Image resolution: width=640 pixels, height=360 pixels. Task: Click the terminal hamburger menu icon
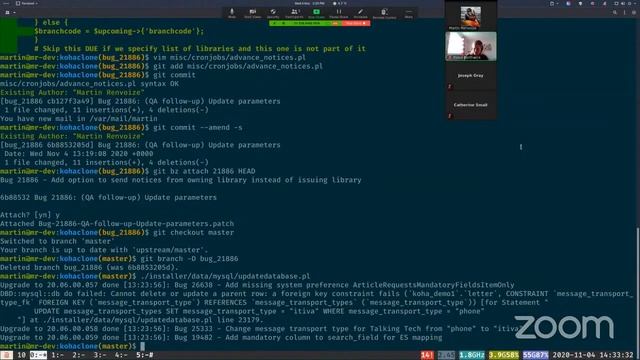(x=634, y=13)
